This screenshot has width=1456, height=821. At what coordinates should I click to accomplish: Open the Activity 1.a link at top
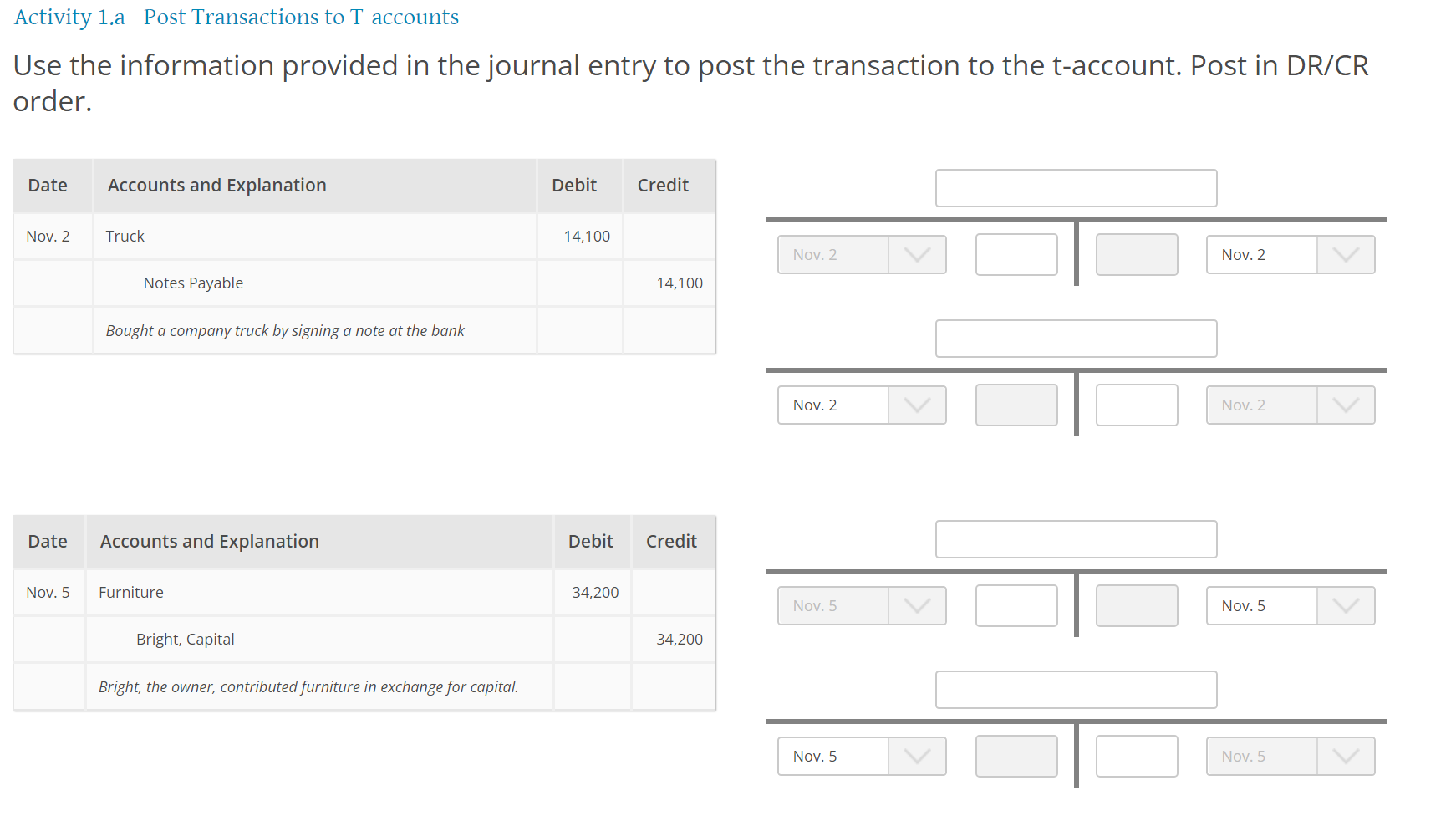tap(237, 17)
